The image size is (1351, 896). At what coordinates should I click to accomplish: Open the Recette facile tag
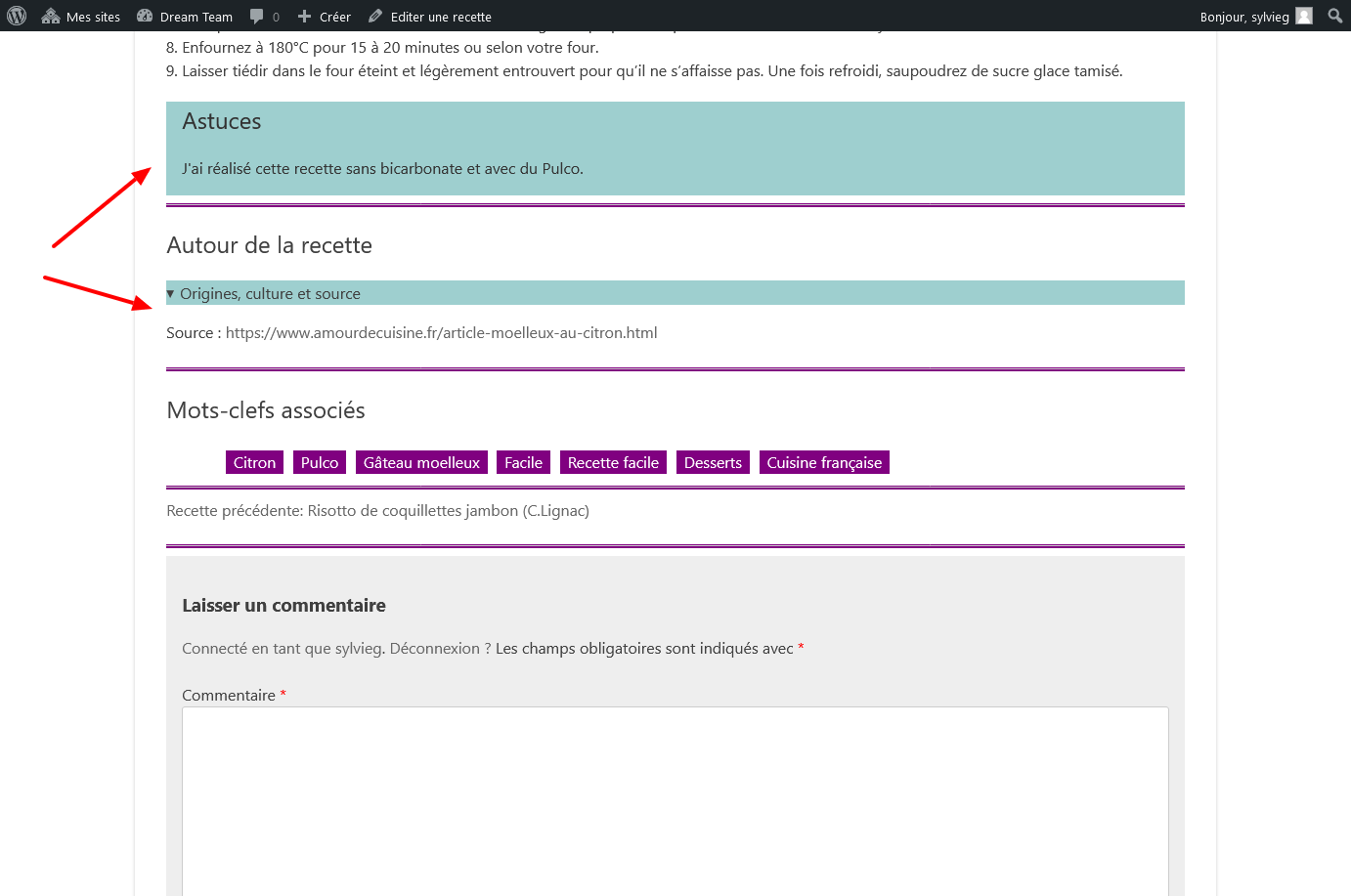(613, 463)
